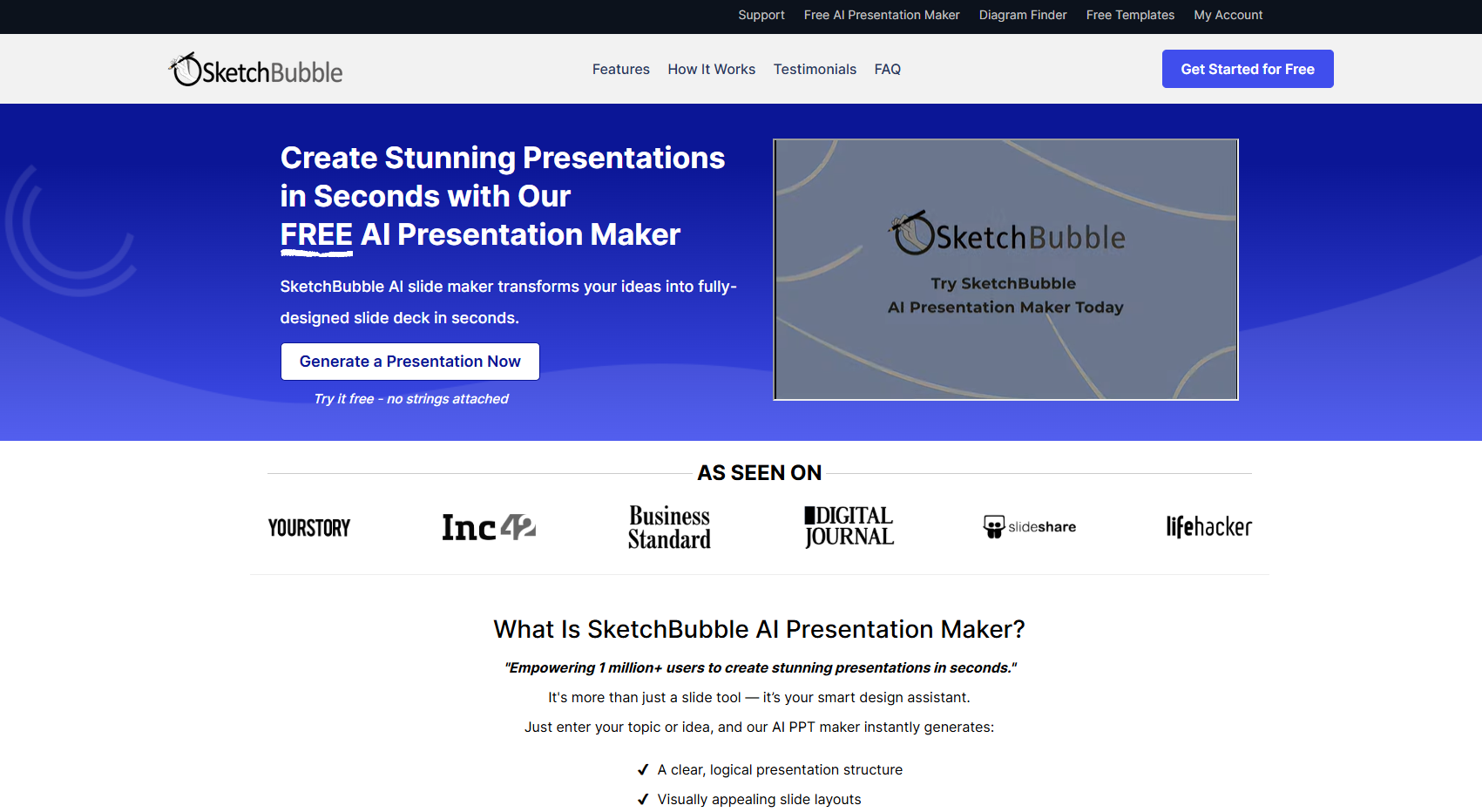Click the Lifehacker logo

point(1208,527)
